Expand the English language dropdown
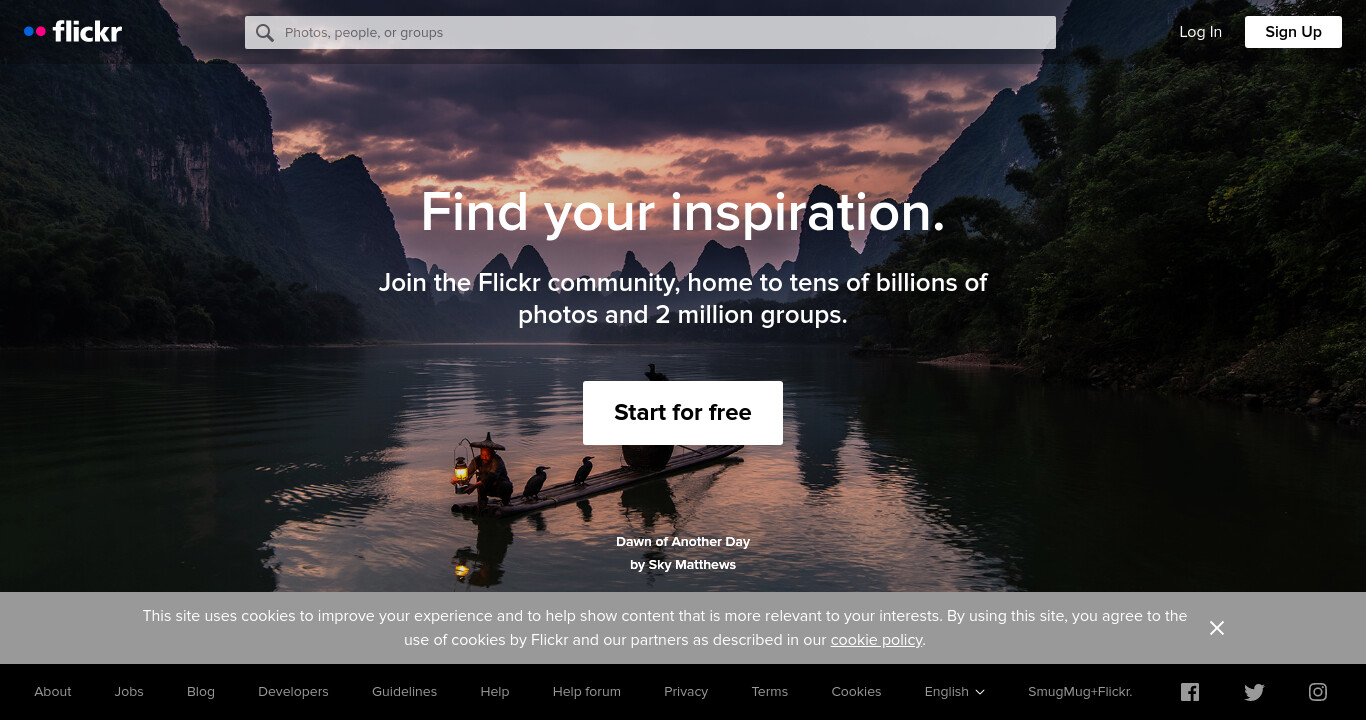 tap(954, 692)
